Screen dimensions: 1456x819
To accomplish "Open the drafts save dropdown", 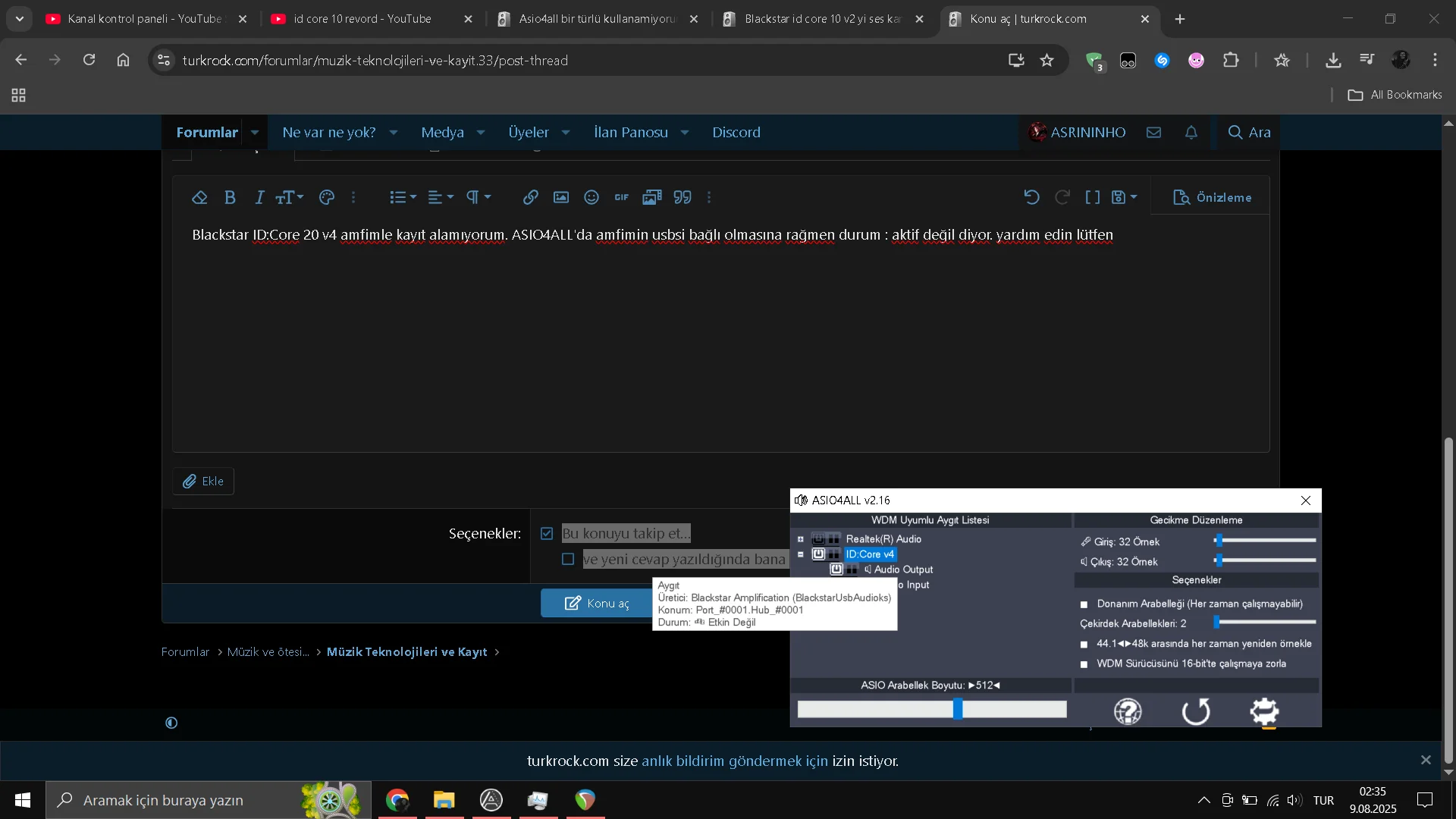I will 1124,197.
